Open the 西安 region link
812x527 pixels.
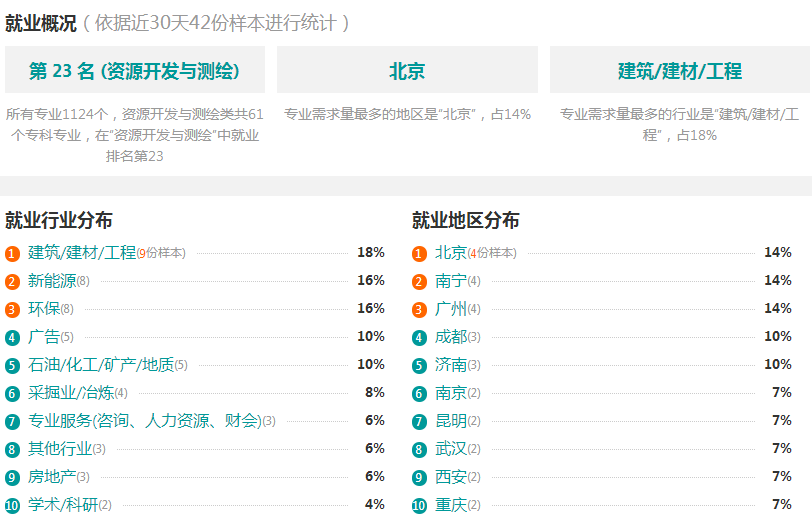(x=451, y=476)
